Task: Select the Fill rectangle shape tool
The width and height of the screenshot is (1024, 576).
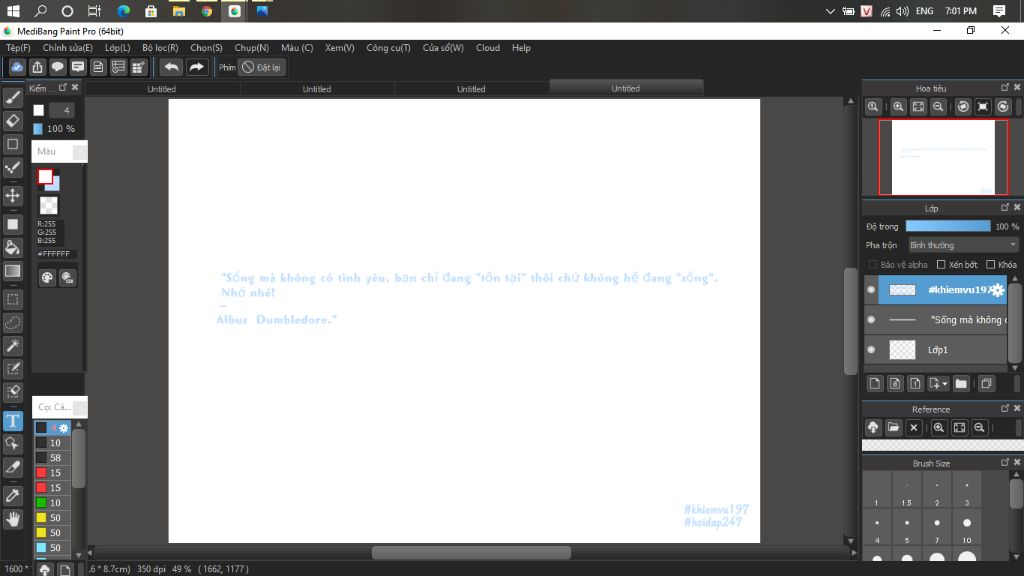Action: (x=12, y=224)
